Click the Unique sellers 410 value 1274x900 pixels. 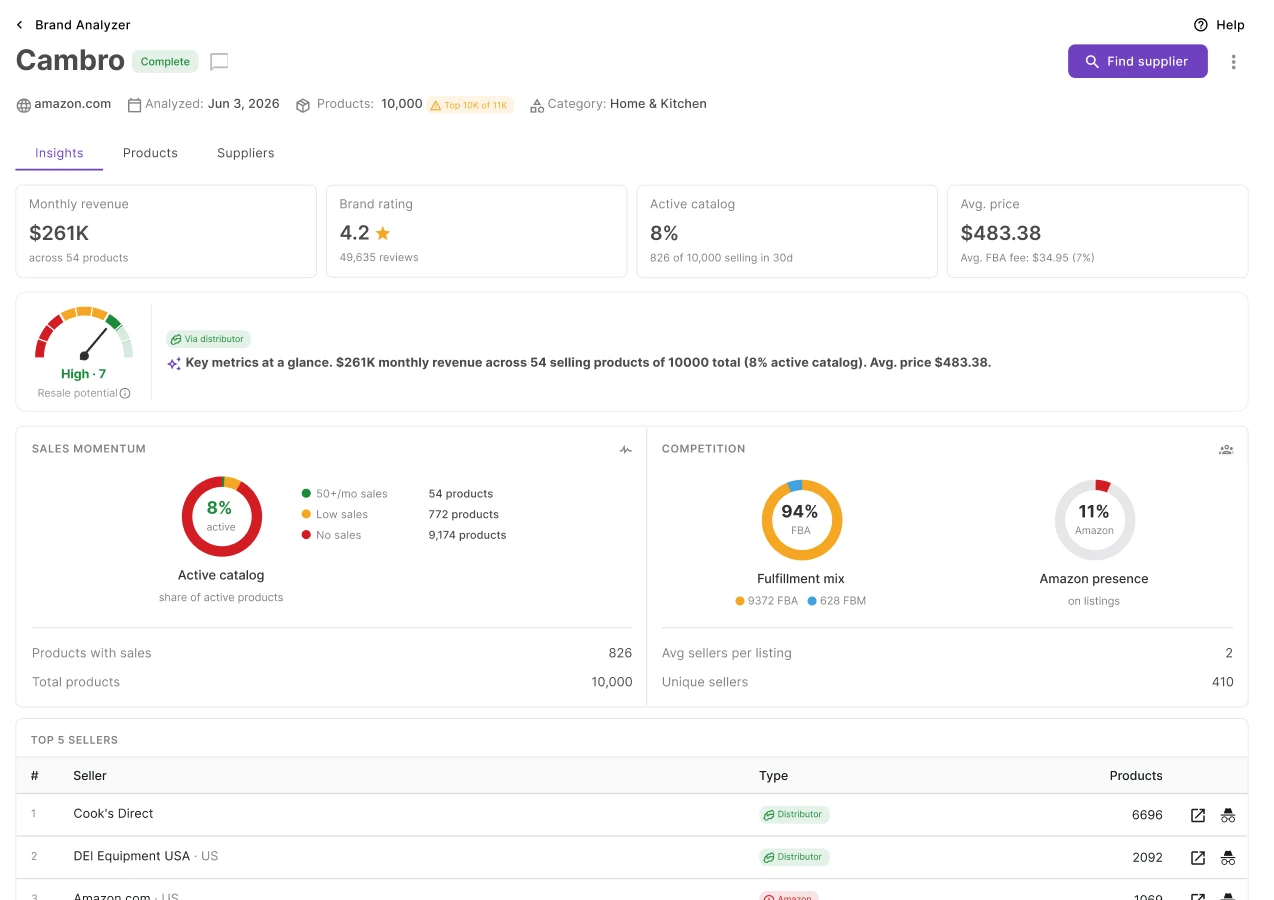click(x=1222, y=682)
